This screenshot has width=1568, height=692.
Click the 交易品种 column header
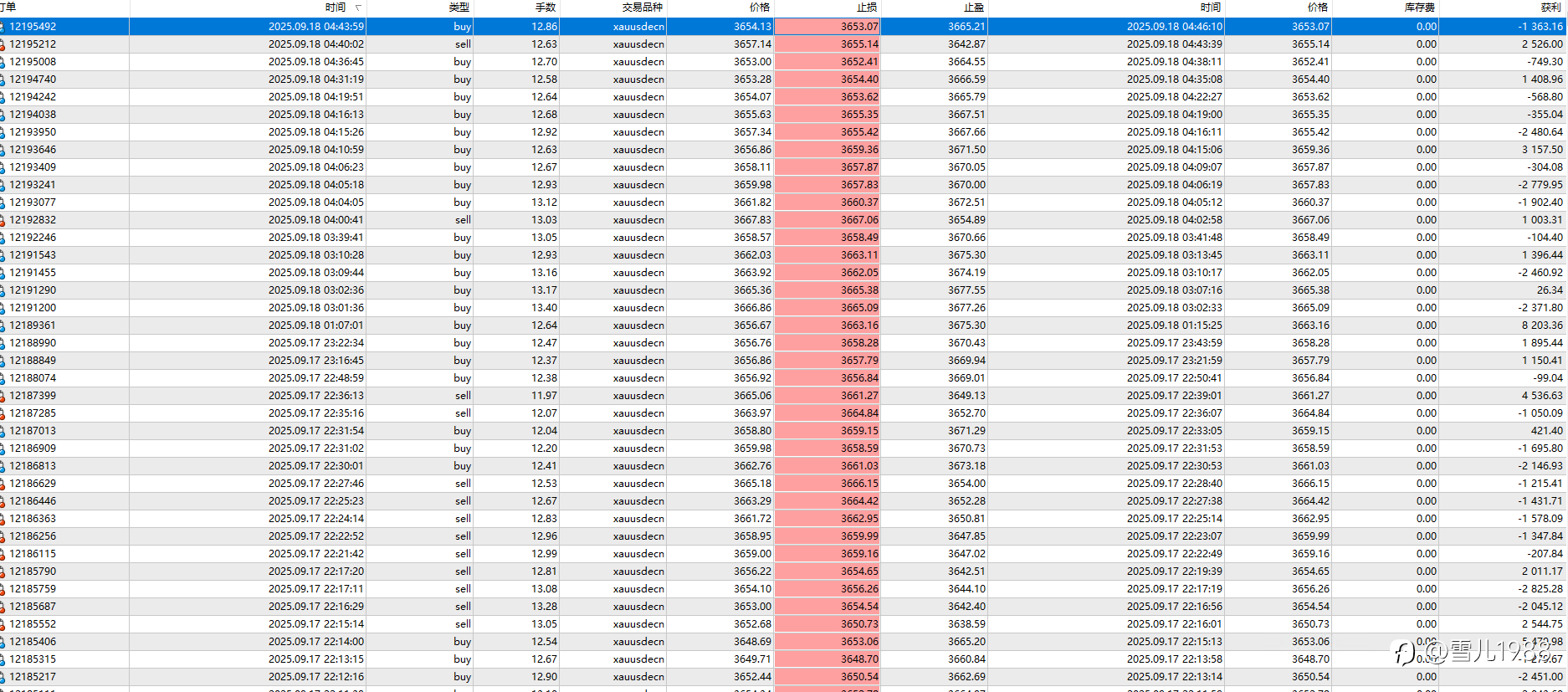pyautogui.click(x=643, y=8)
